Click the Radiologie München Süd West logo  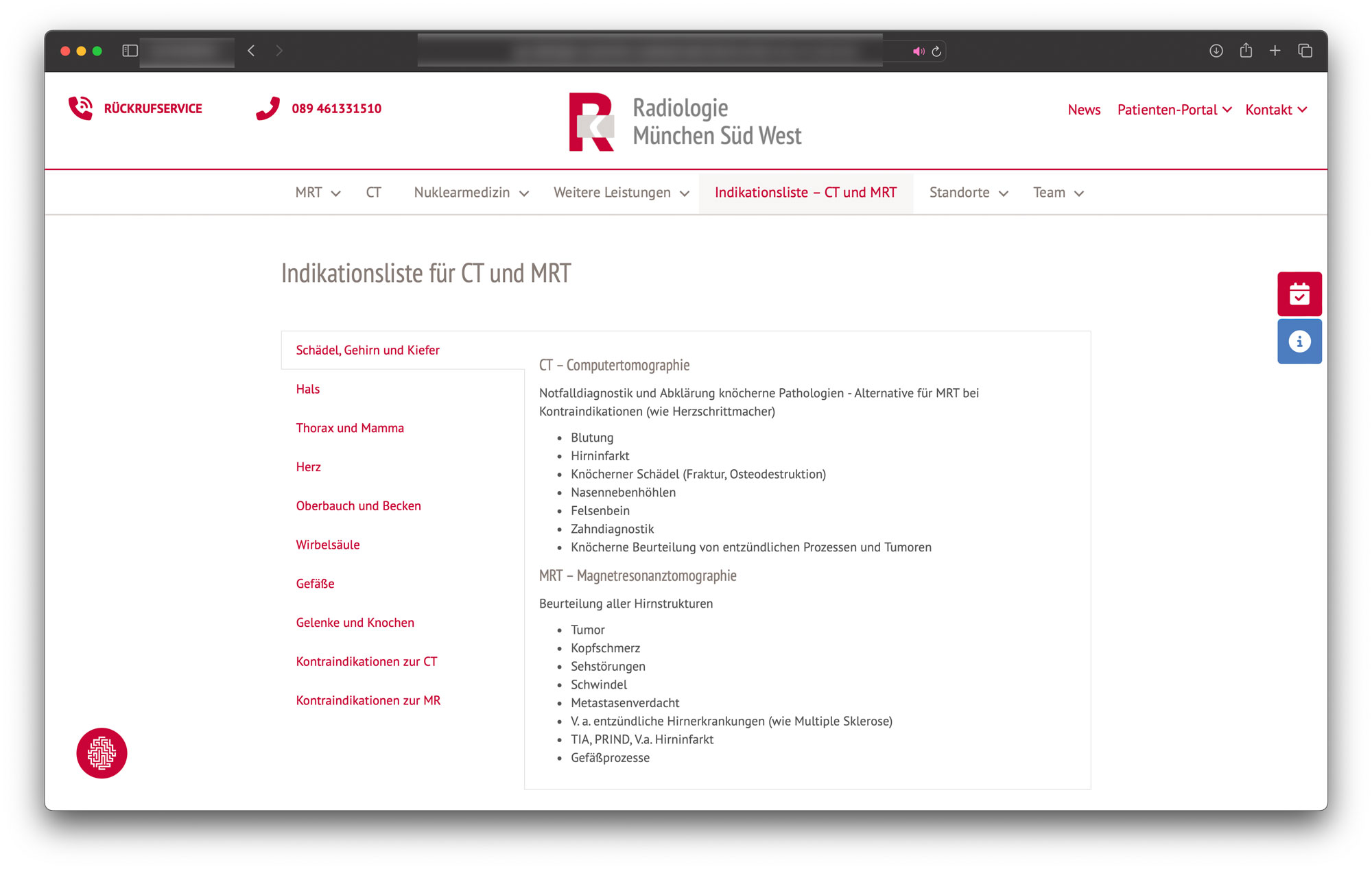685,122
